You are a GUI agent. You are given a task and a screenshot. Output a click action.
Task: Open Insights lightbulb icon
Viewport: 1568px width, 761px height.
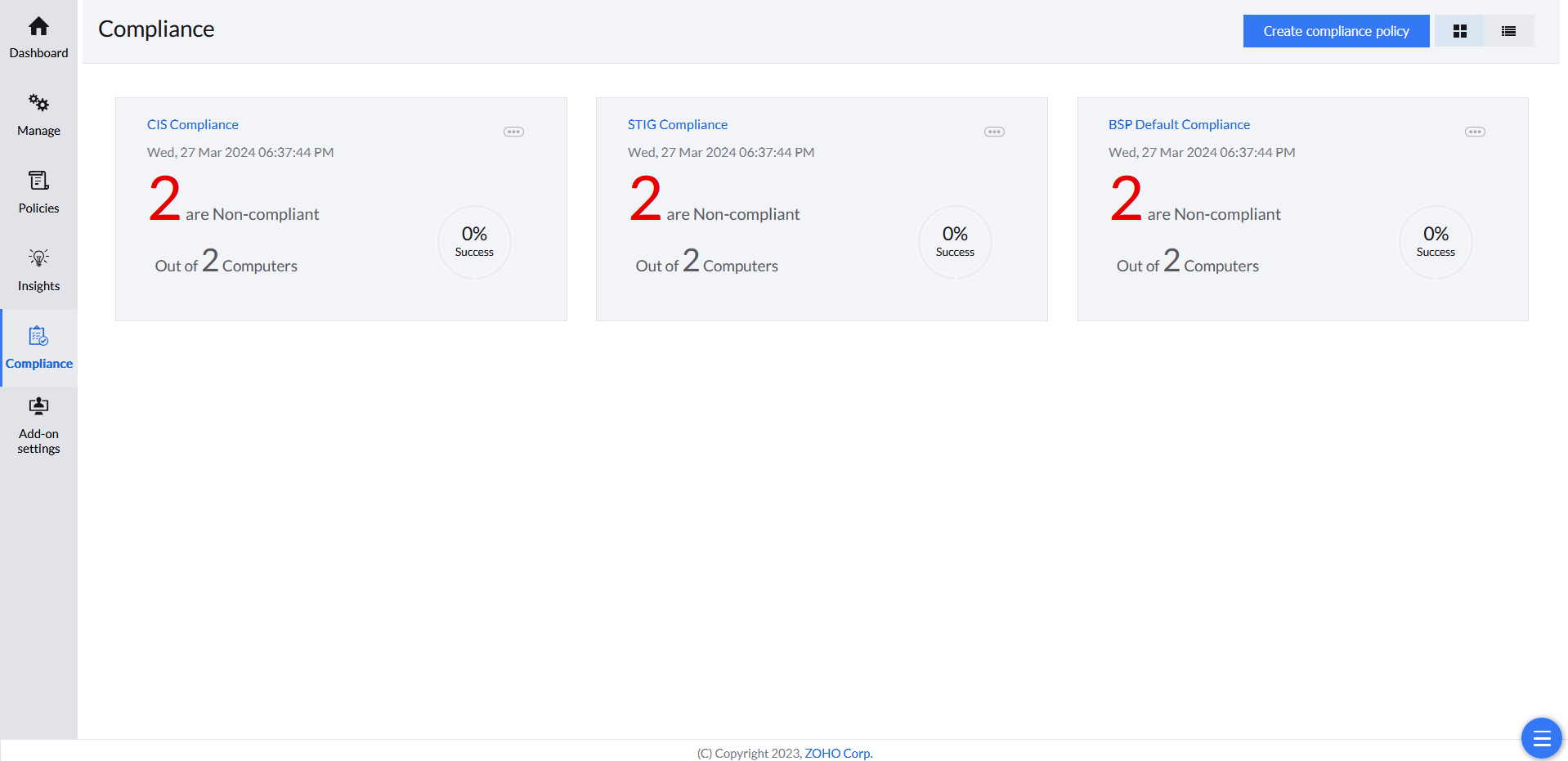[x=38, y=258]
